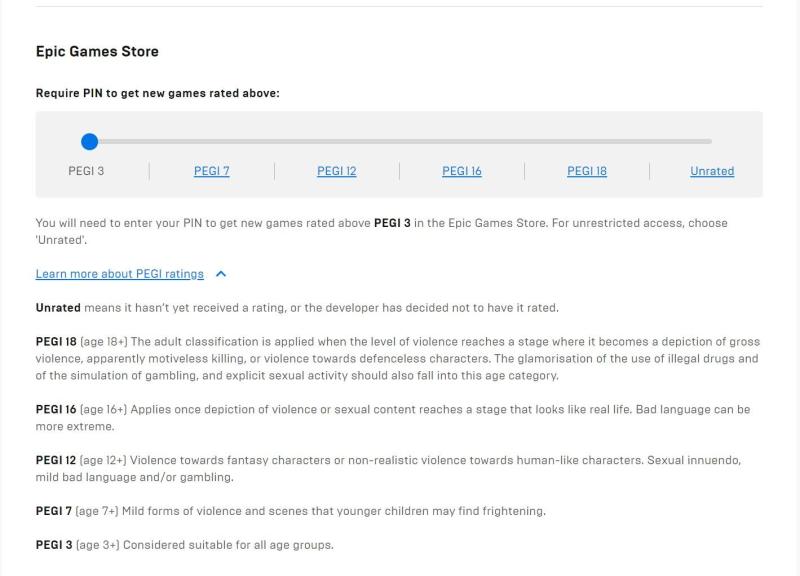The width and height of the screenshot is (800, 576).
Task: Click slider track above the PEGI 16 label
Action: 462,142
